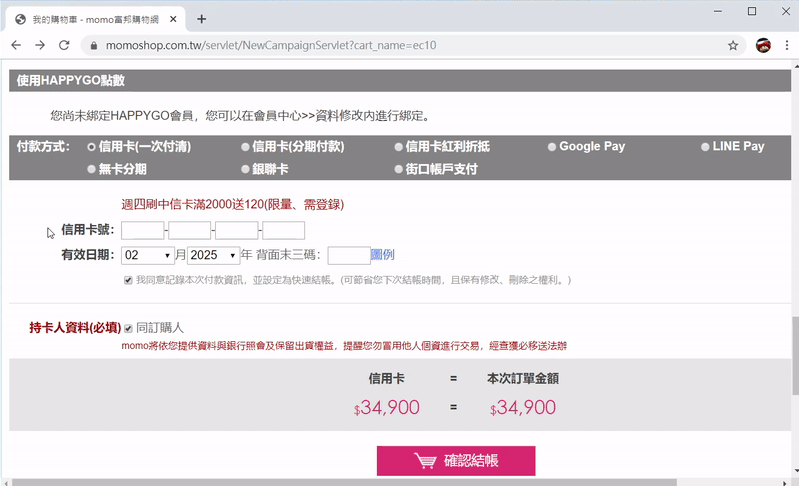Maximize the Chrome window

tap(752, 11)
